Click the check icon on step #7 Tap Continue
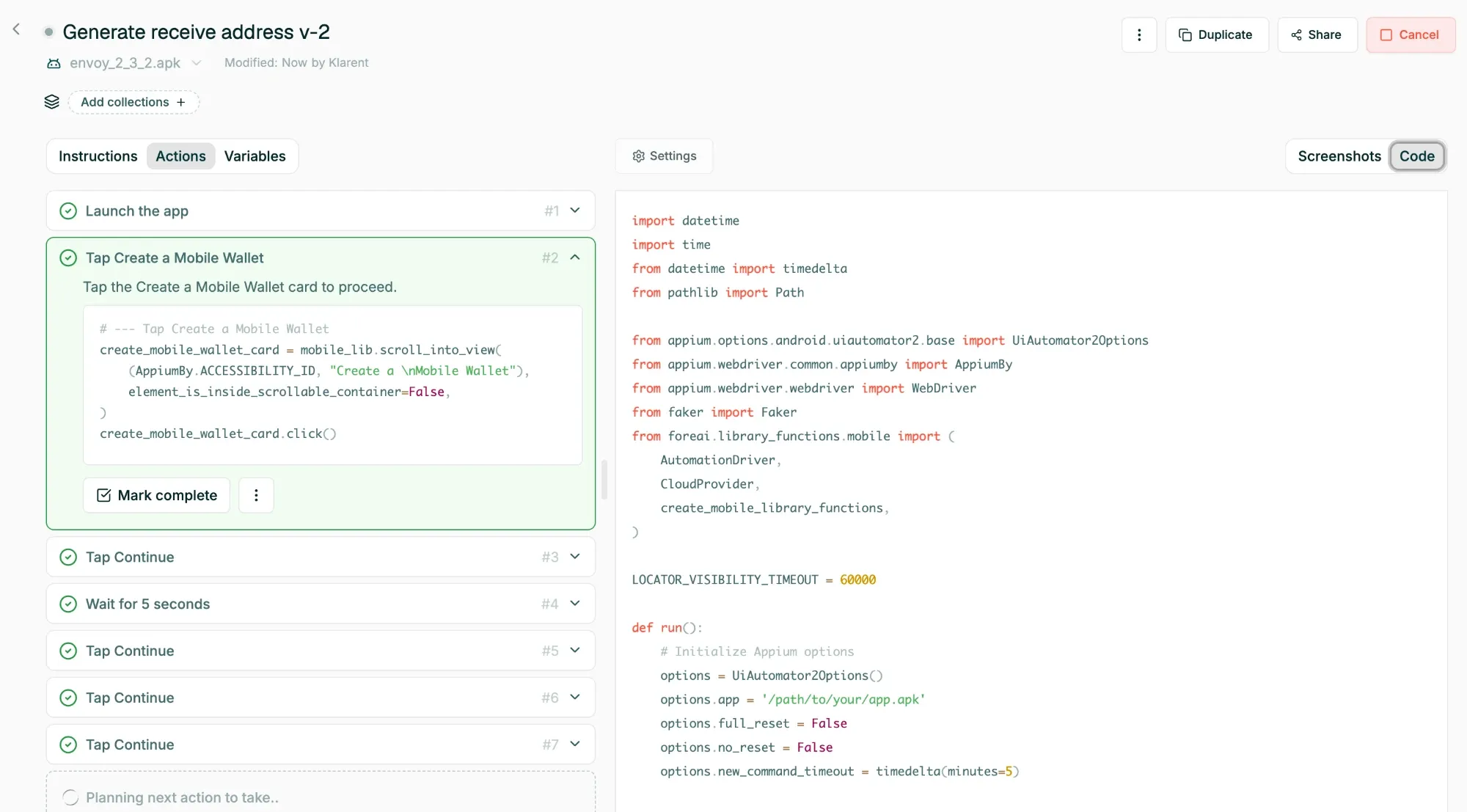Image resolution: width=1467 pixels, height=812 pixels. [68, 745]
